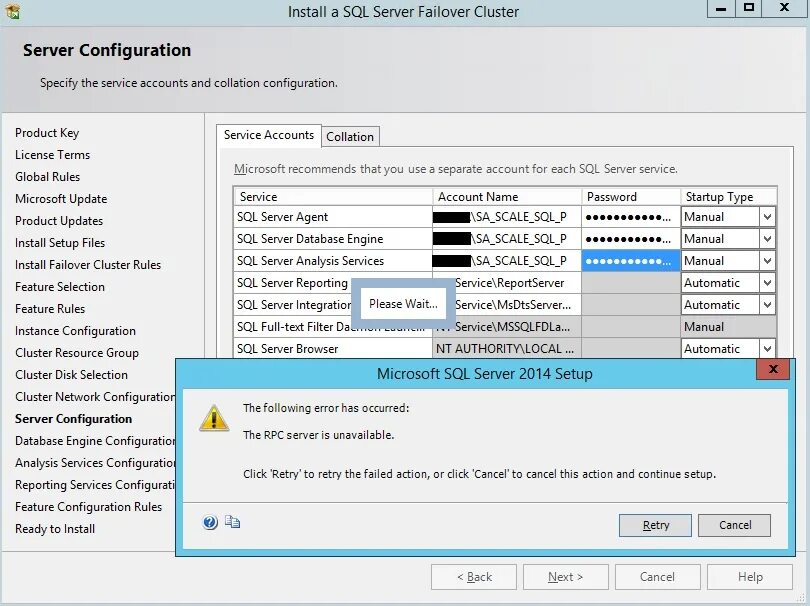Click the Account Name column header
Screen dimensions: 810x606
pos(507,197)
